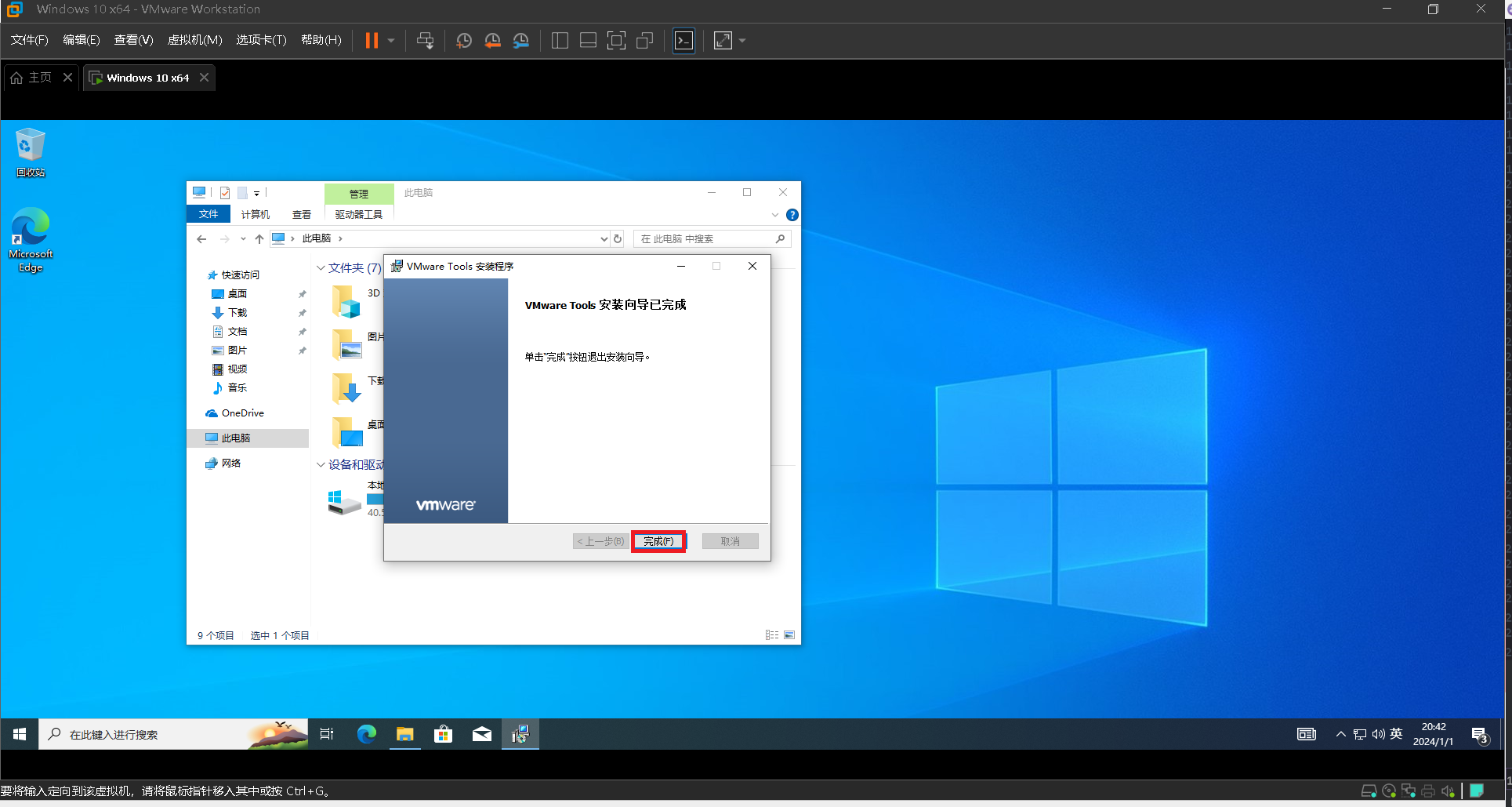Image resolution: width=1512 pixels, height=807 pixels.
Task: Open Explorer help icon
Action: (792, 215)
